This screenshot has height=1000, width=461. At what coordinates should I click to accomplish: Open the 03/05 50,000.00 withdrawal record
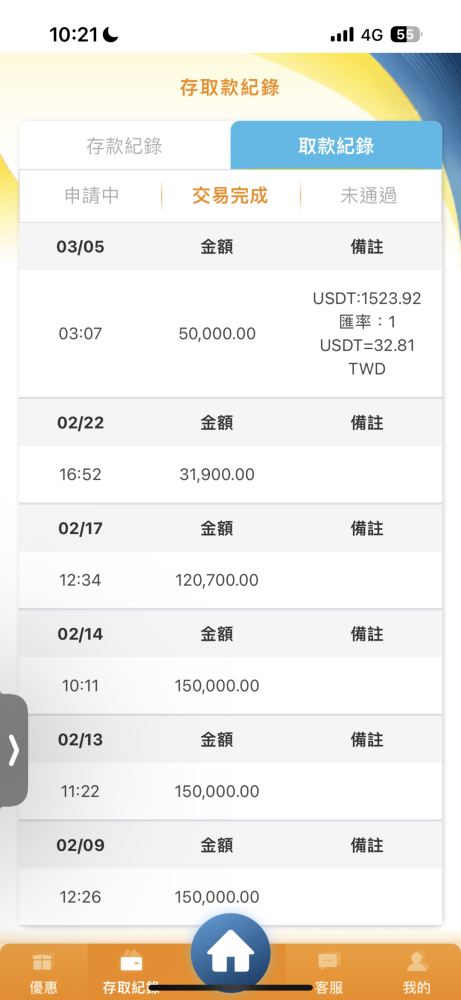click(230, 334)
